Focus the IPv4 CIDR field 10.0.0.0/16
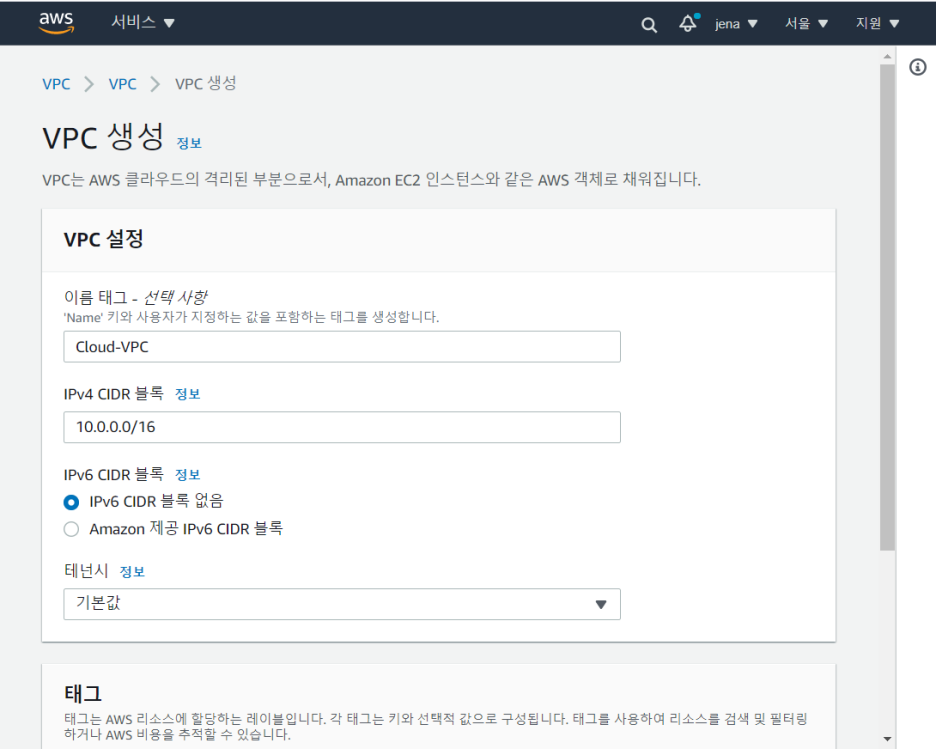 coord(342,427)
